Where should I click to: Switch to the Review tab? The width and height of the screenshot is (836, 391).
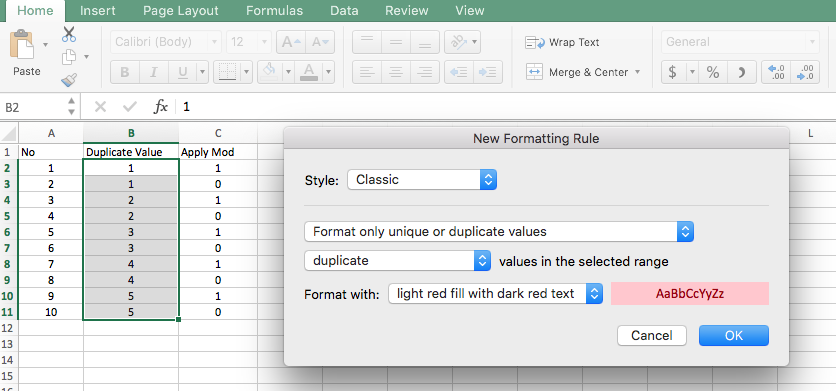tap(407, 11)
